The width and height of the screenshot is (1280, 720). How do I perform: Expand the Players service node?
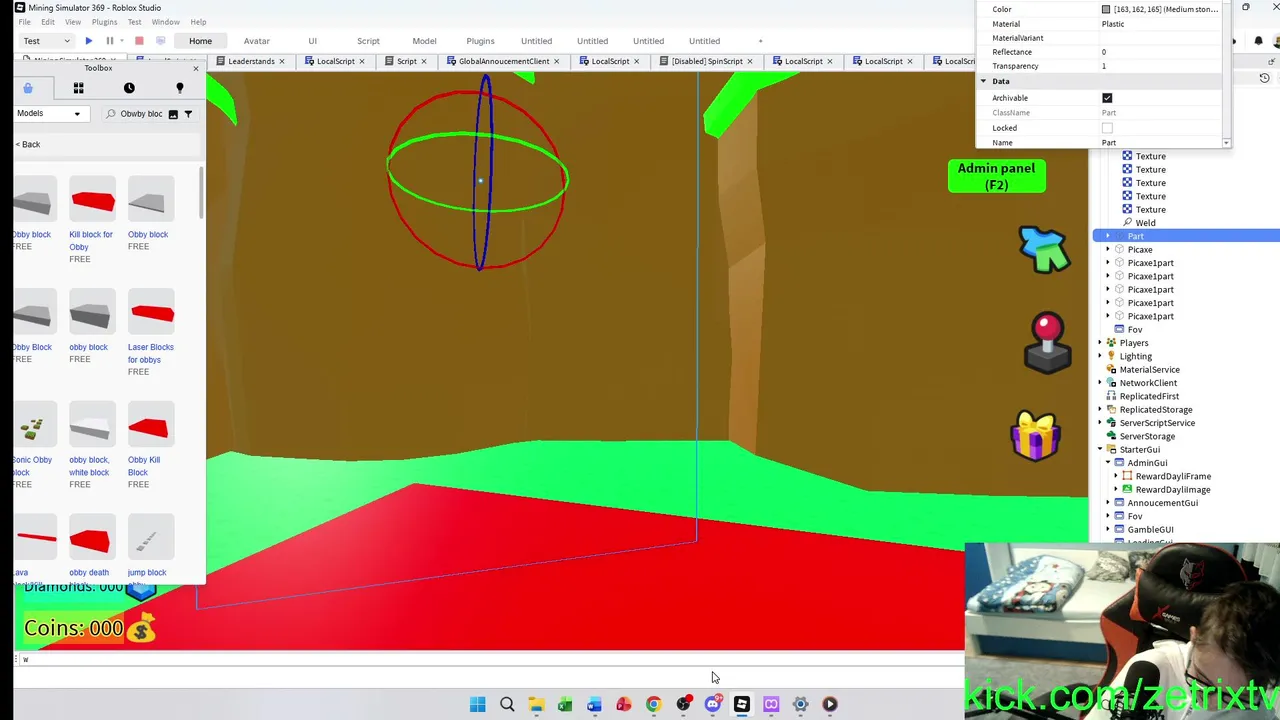click(1100, 343)
